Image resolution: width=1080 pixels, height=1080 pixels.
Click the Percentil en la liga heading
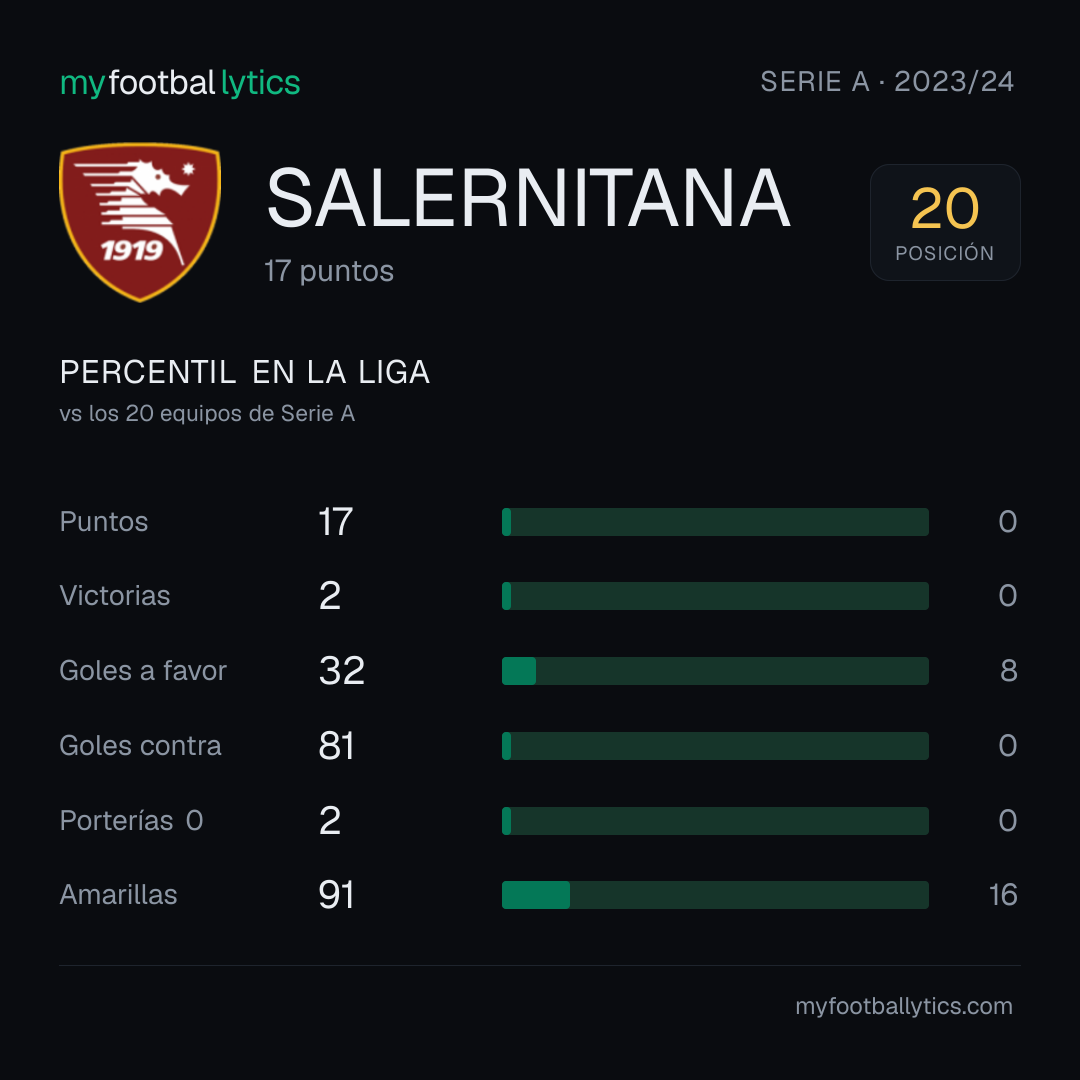pos(245,372)
